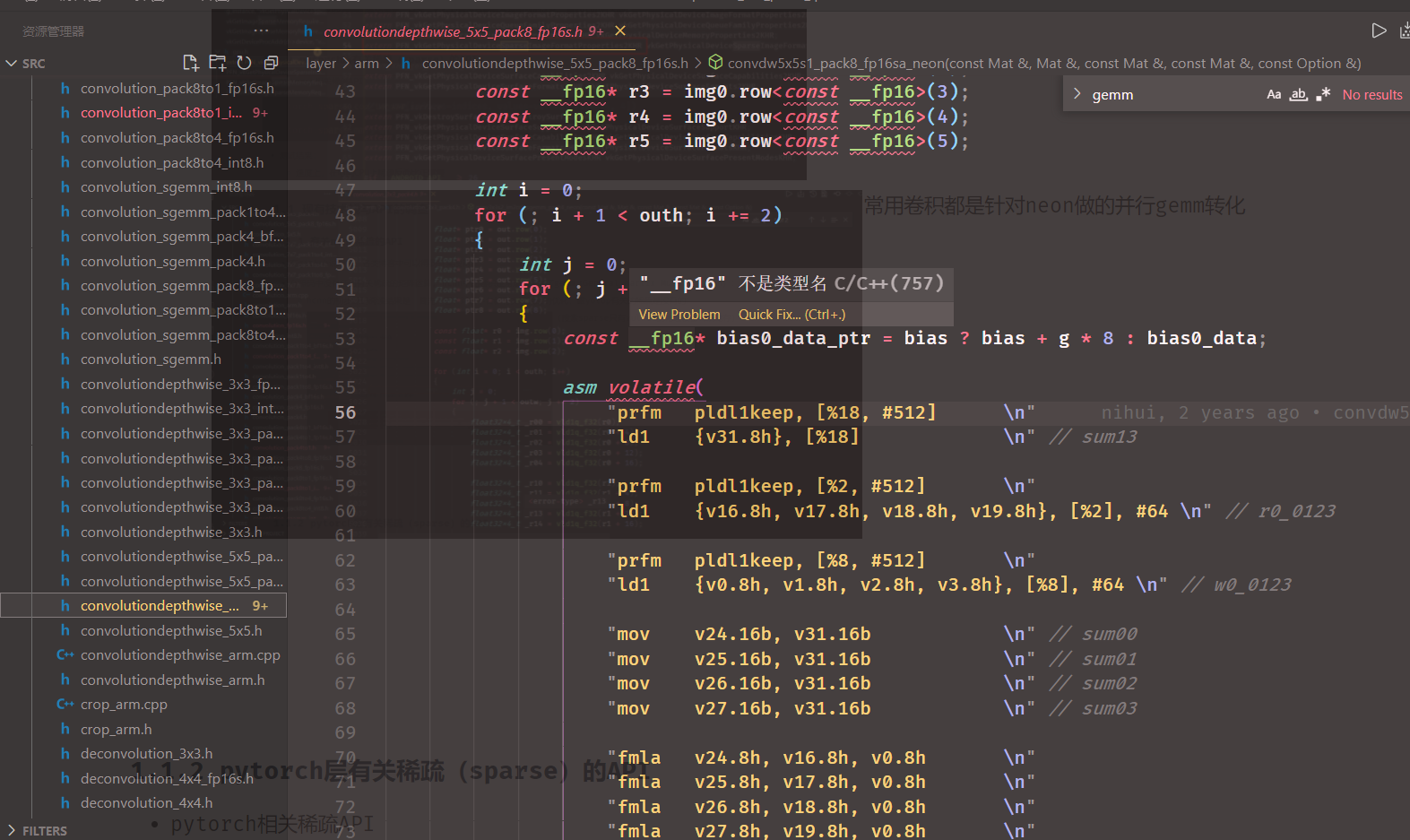Click Quick Fix in the hover popup
This screenshot has width=1410, height=840.
(792, 315)
